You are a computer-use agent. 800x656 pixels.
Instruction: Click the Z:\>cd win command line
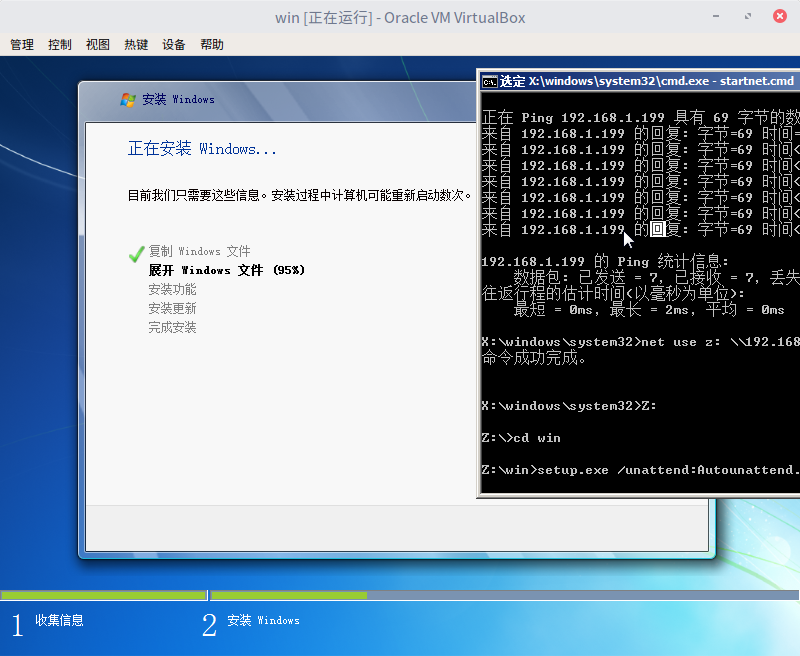521,438
